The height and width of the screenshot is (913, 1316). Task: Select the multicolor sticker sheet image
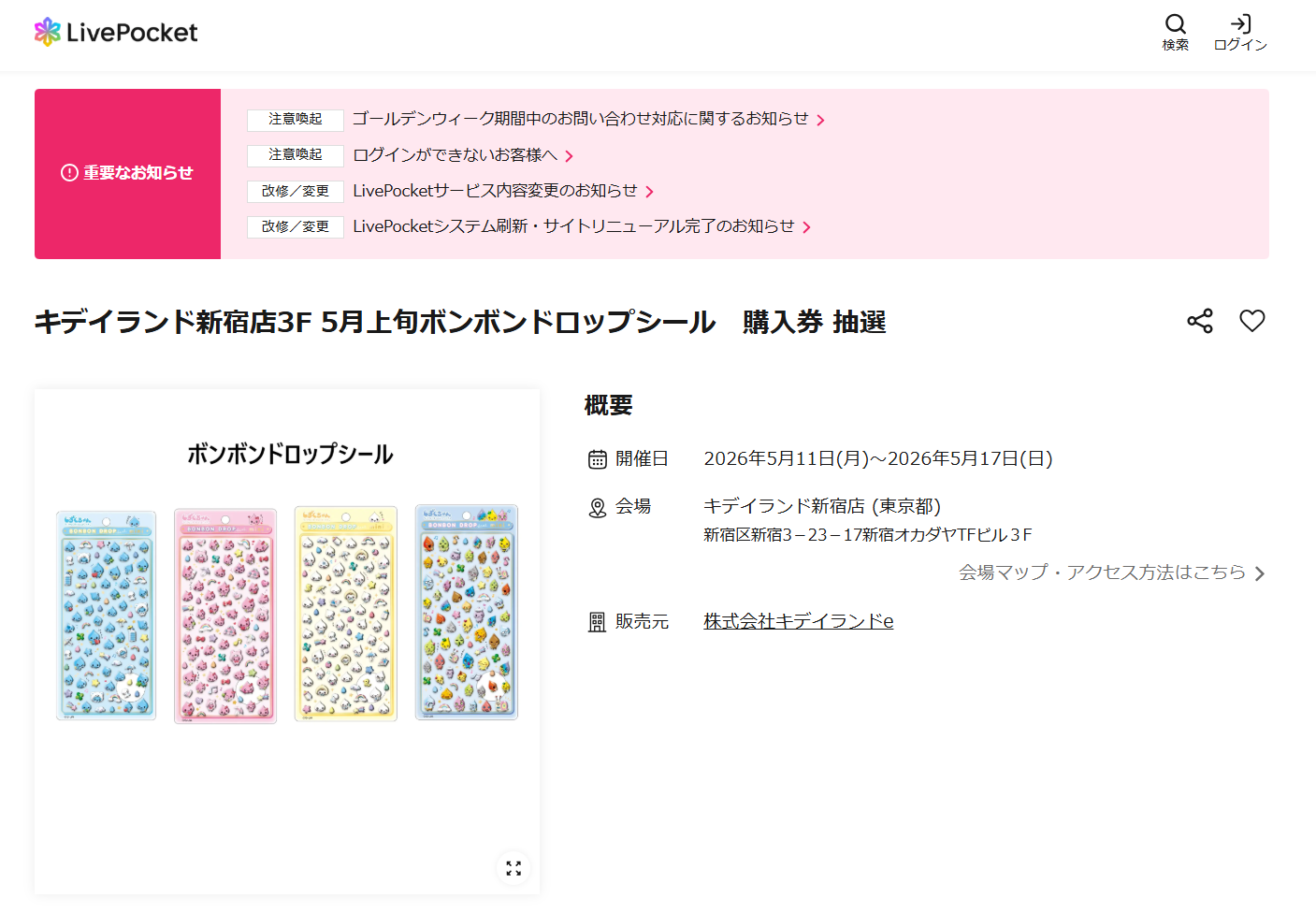tap(467, 613)
